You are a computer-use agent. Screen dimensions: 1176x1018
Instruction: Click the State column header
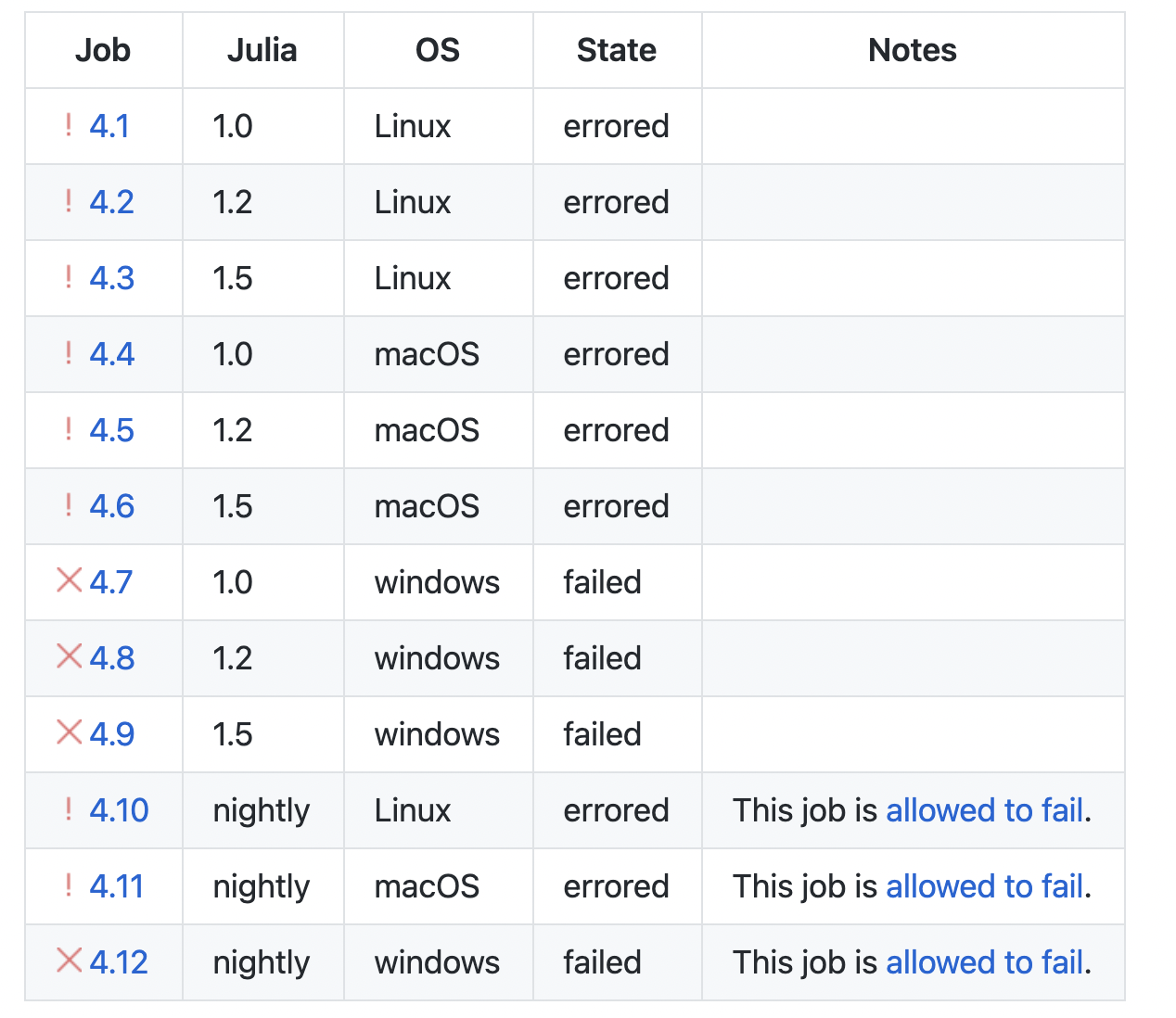tap(616, 50)
